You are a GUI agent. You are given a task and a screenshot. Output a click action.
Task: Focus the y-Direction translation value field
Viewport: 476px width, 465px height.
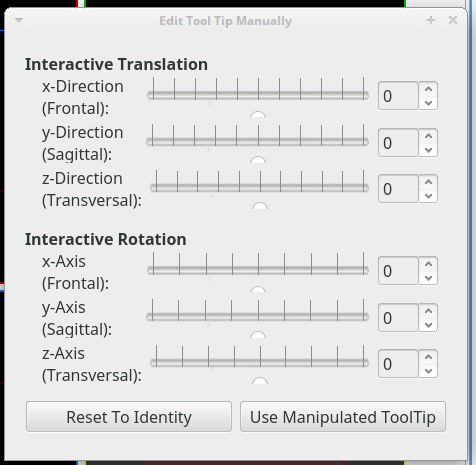coord(398,143)
